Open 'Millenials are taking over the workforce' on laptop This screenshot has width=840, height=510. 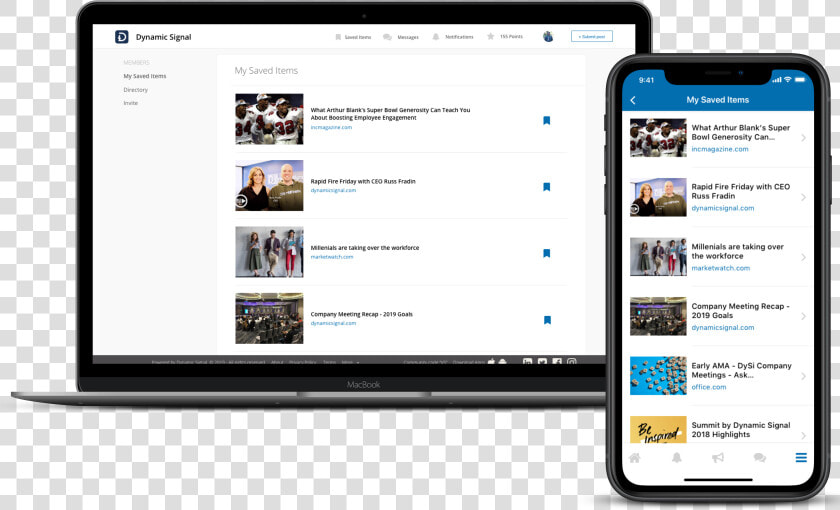click(365, 248)
